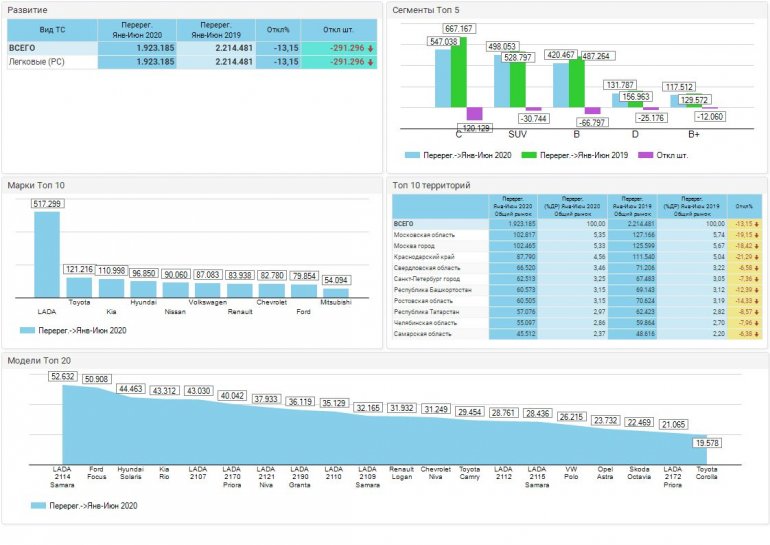Click red down arrow in ВСЕГО row of Развитие
Screen dimensions: 770x545
coord(371,47)
